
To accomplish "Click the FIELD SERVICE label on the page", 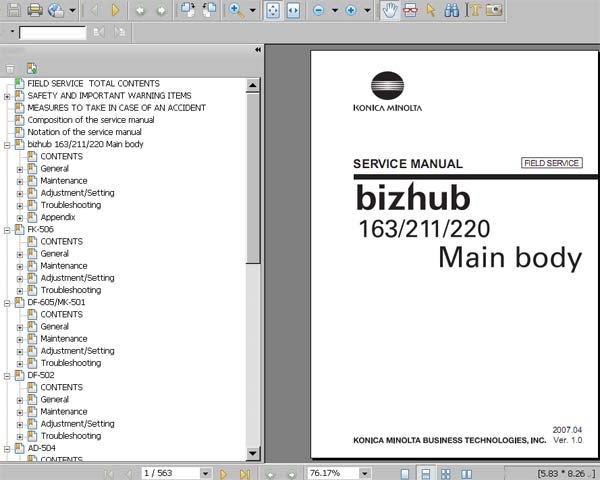I will (551, 163).
